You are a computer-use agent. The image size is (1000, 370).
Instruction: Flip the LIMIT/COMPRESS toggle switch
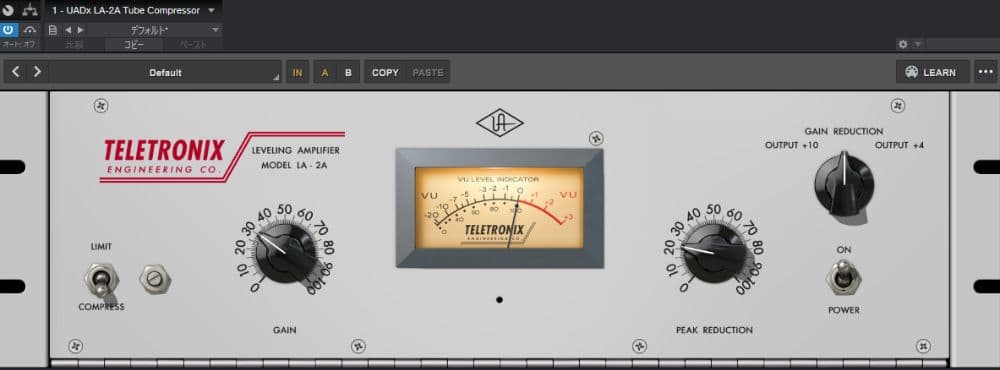tap(101, 281)
